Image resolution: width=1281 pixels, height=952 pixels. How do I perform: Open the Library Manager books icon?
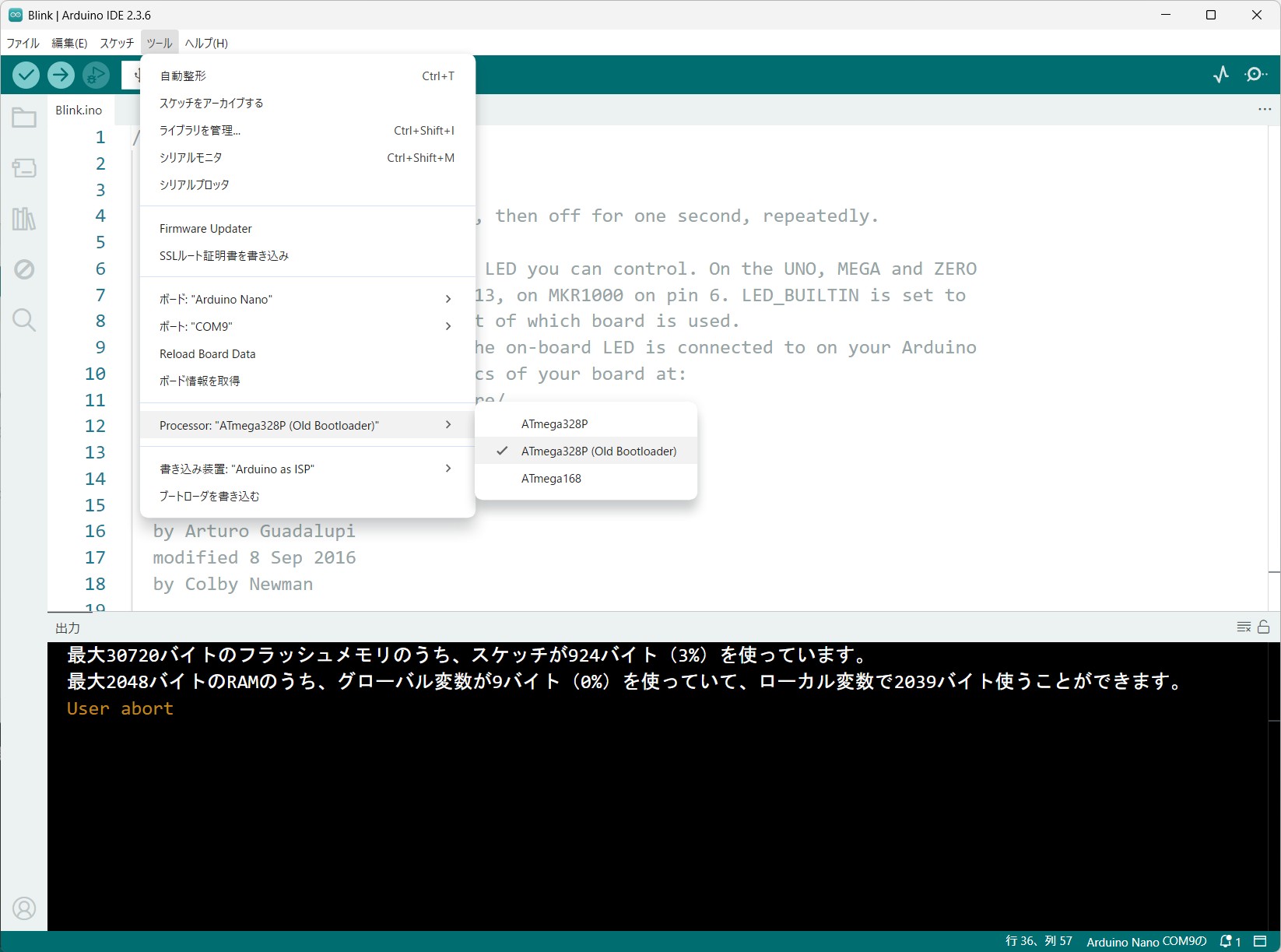coord(24,219)
